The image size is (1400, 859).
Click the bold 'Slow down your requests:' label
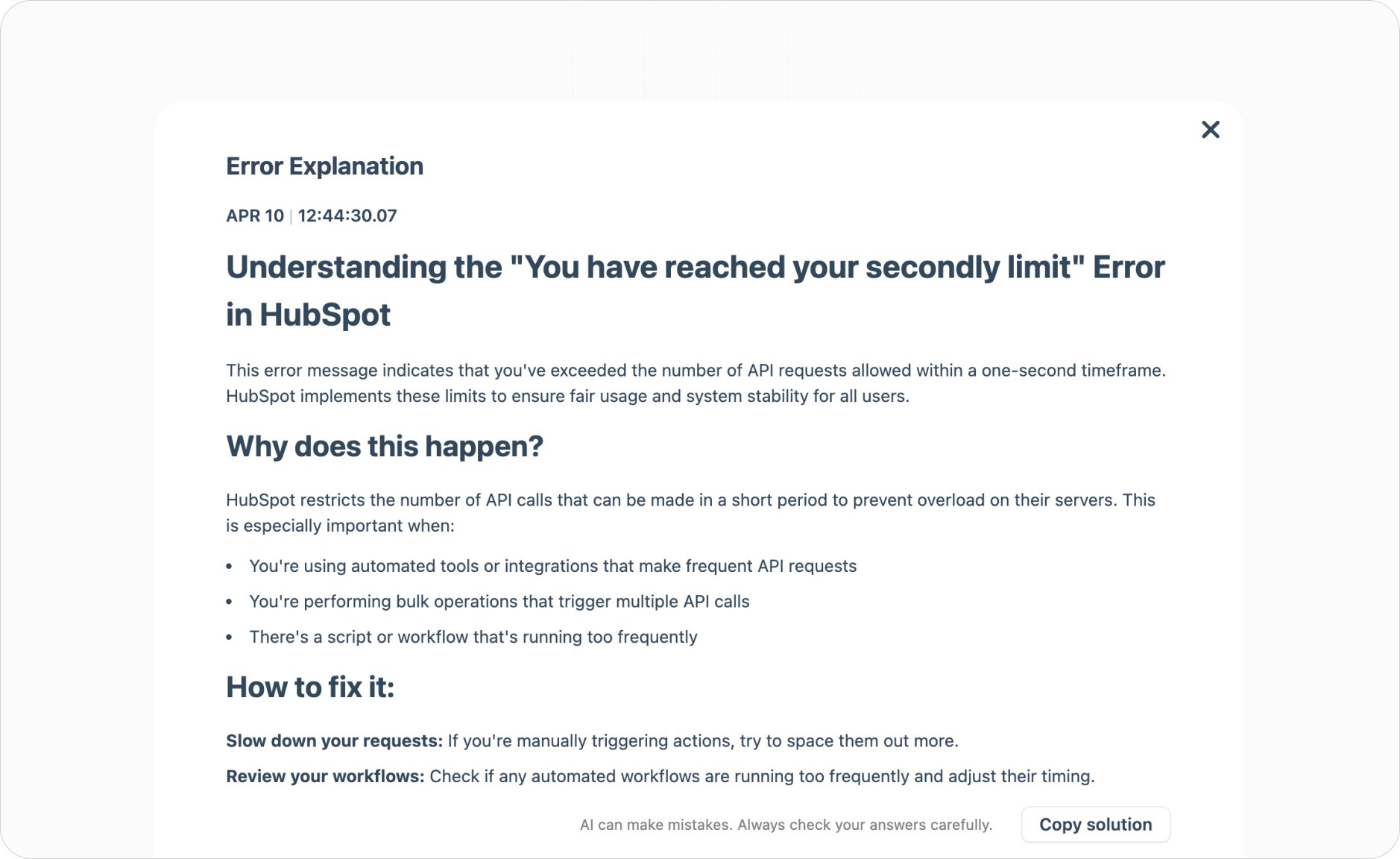point(335,741)
